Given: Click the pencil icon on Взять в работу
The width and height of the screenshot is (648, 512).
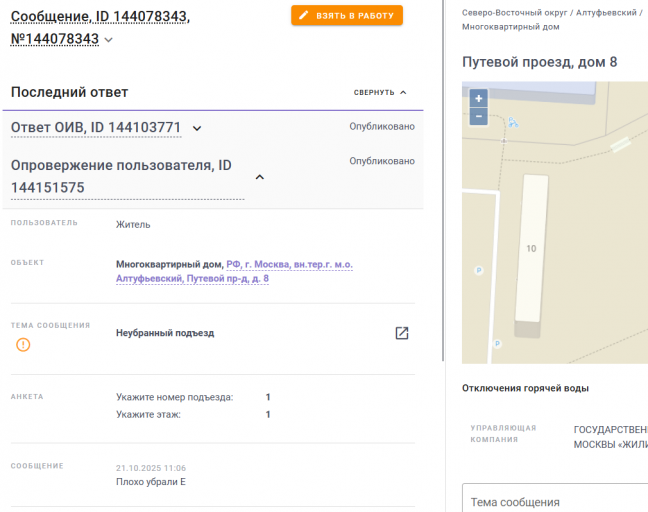Looking at the screenshot, I should (304, 16).
